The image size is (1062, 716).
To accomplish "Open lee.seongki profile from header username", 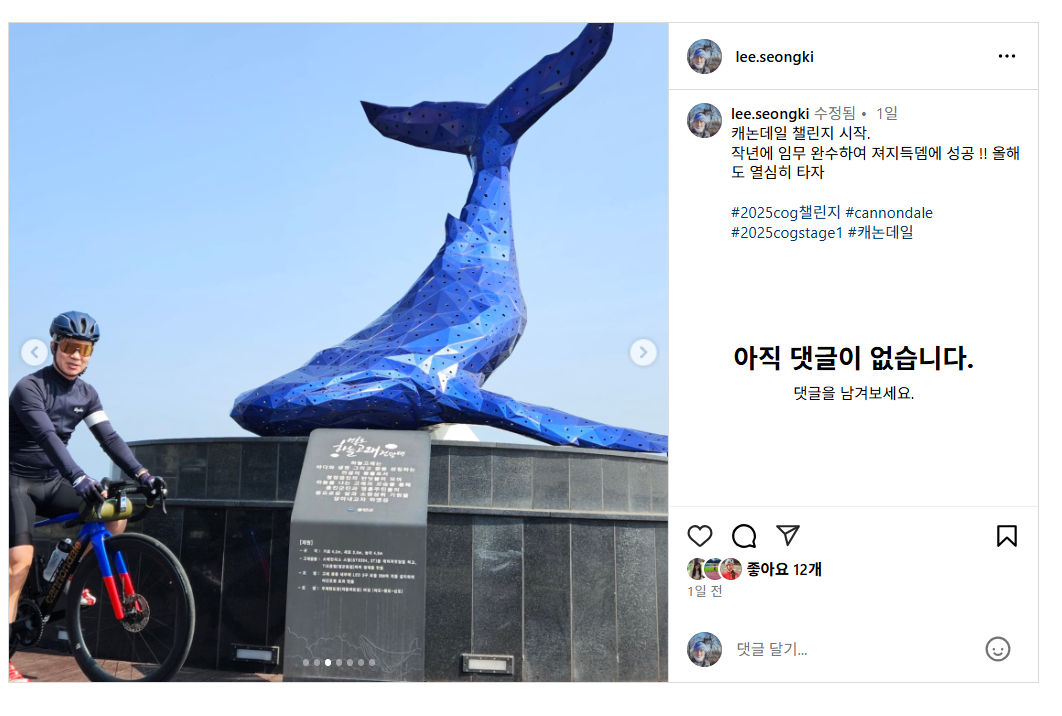I will [774, 57].
